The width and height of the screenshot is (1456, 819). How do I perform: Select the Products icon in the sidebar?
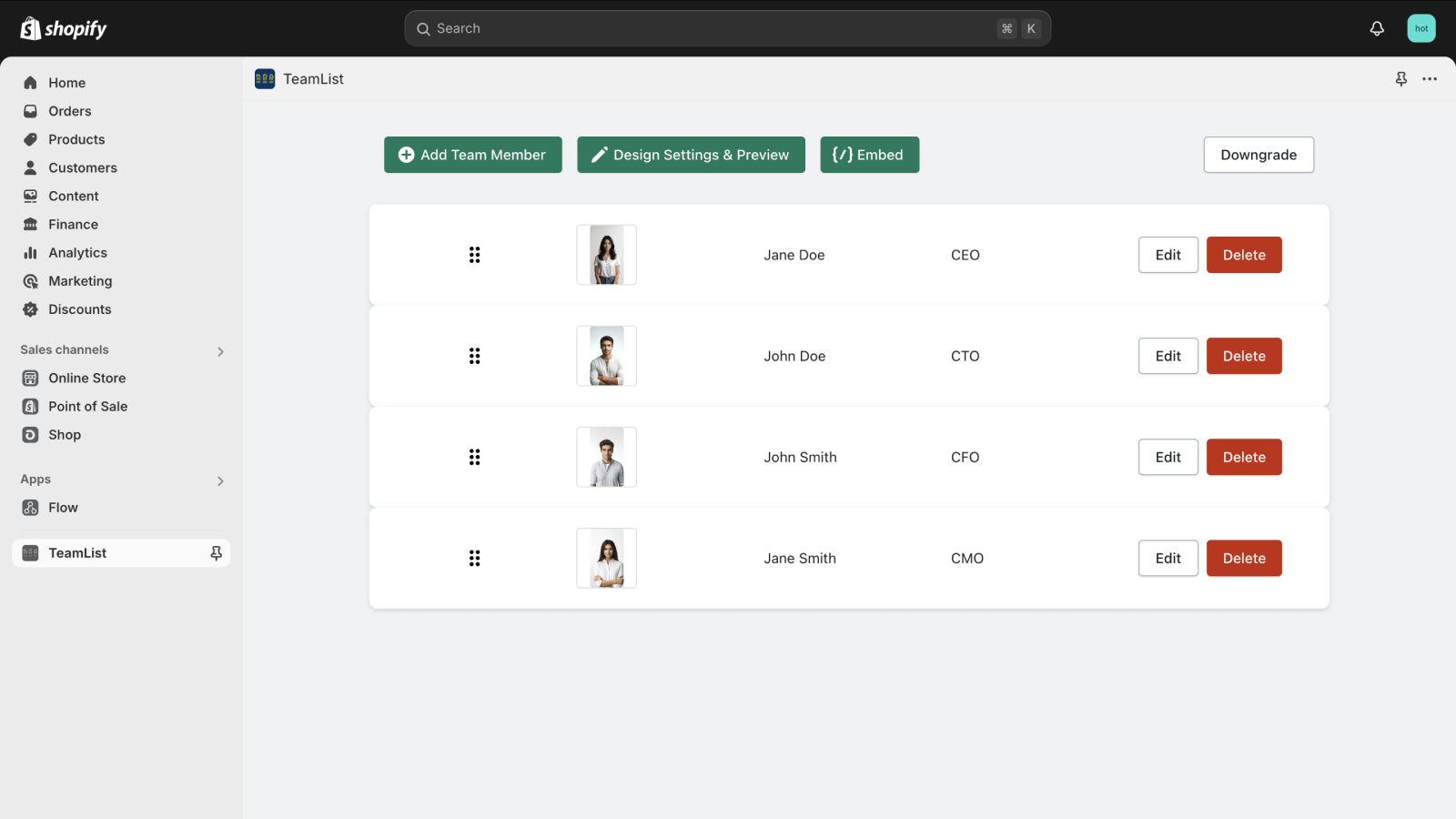[x=30, y=139]
